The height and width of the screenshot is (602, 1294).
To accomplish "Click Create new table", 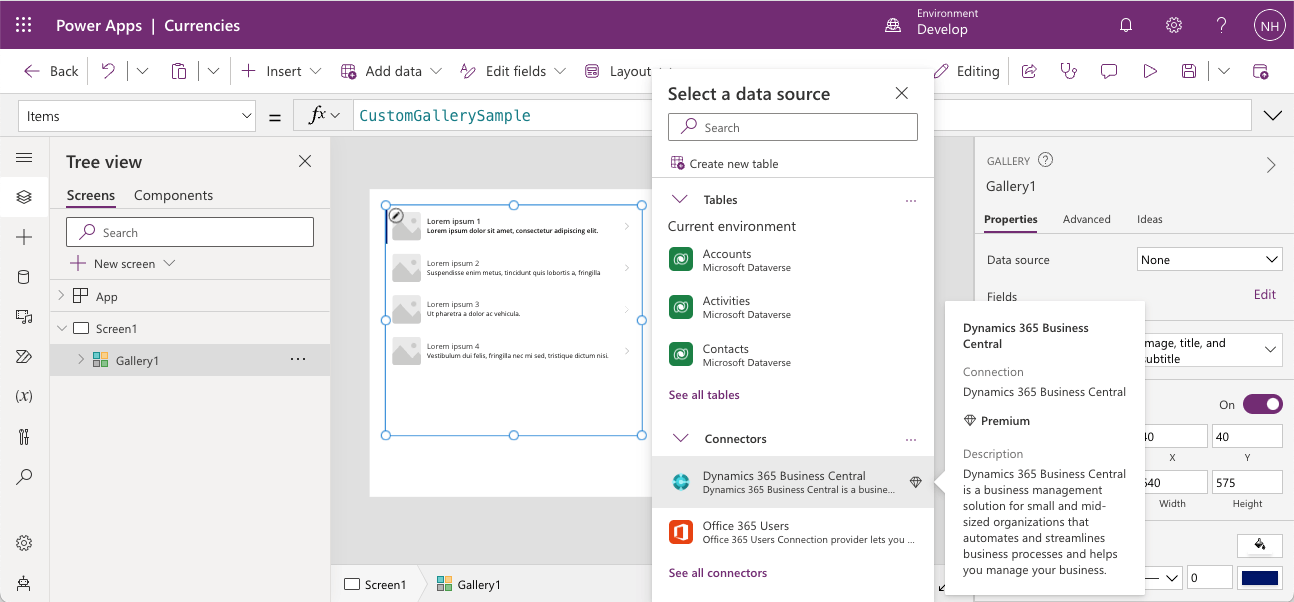I will click(733, 164).
